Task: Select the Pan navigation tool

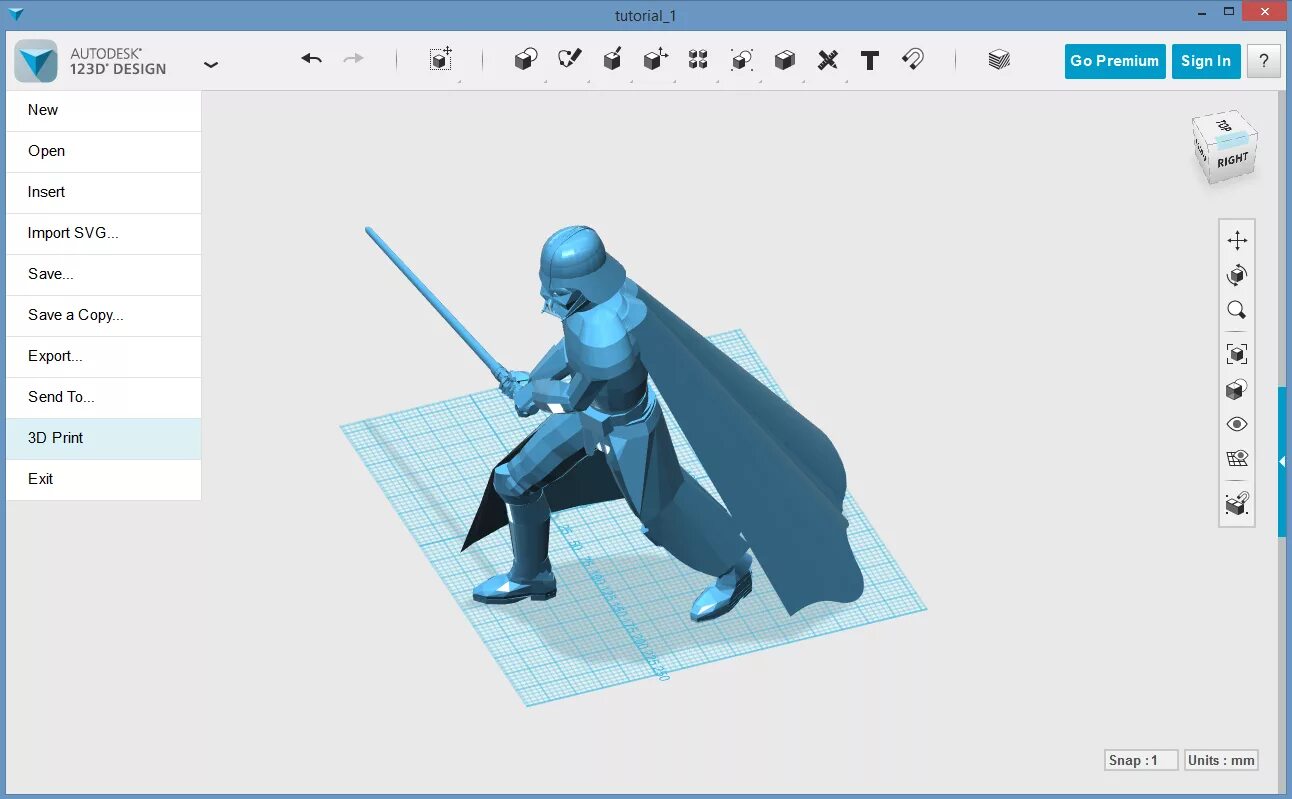Action: (x=1237, y=240)
